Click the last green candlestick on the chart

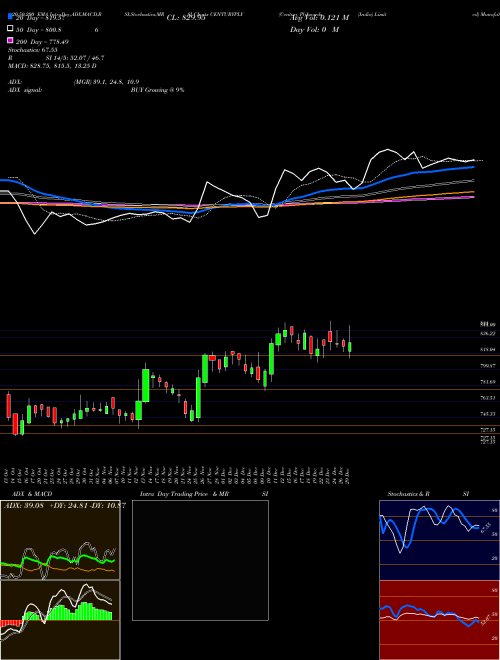350,347
